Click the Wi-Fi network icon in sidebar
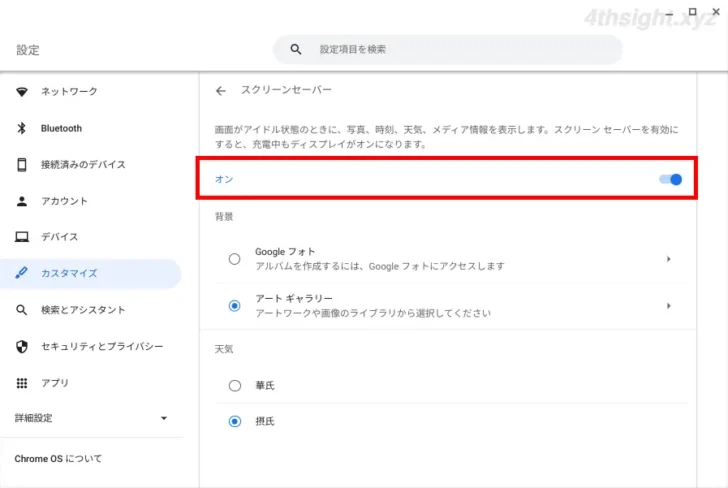The width and height of the screenshot is (728, 488). click(x=21, y=91)
